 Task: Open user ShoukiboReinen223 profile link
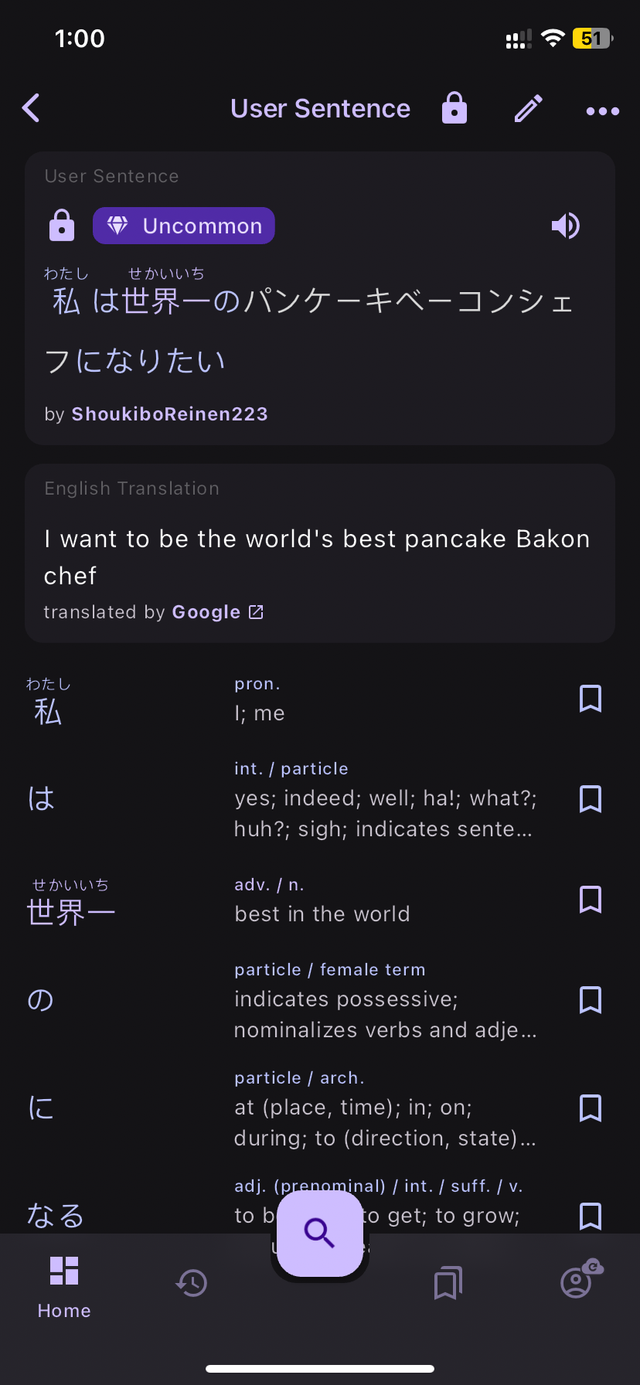(x=169, y=414)
